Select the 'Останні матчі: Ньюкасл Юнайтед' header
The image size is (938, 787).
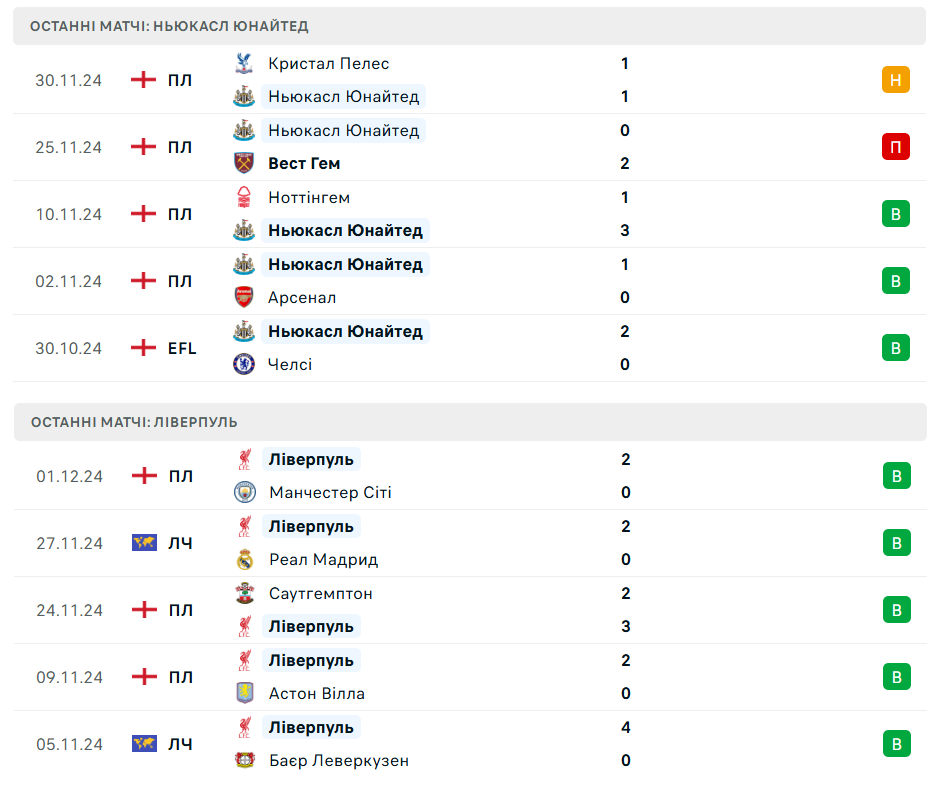(169, 26)
